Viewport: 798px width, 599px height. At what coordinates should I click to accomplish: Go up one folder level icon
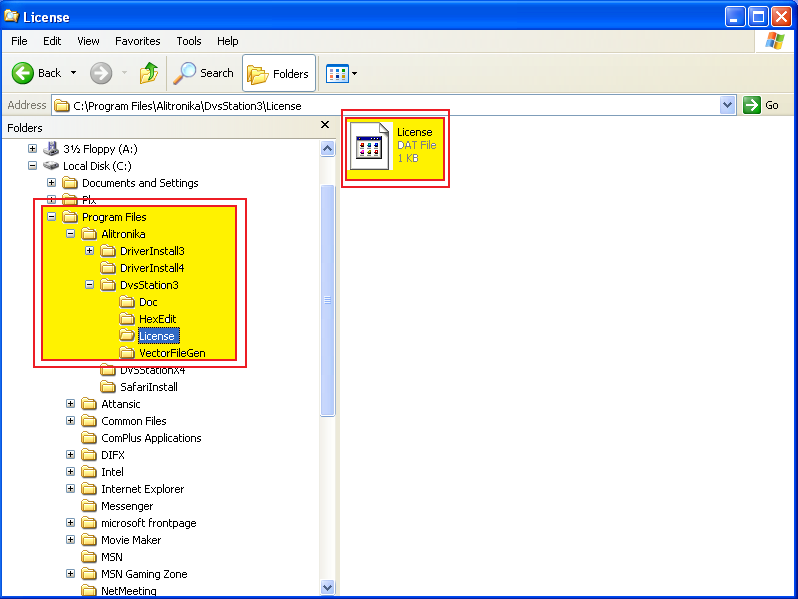149,73
